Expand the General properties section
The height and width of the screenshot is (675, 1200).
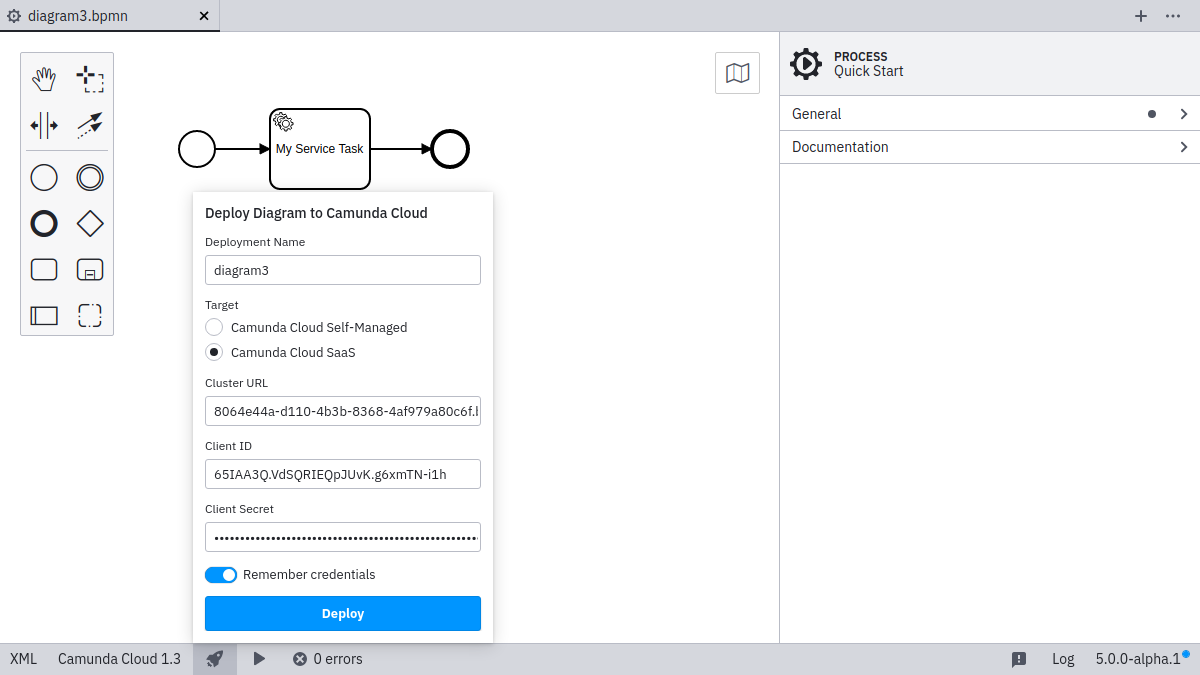988,113
